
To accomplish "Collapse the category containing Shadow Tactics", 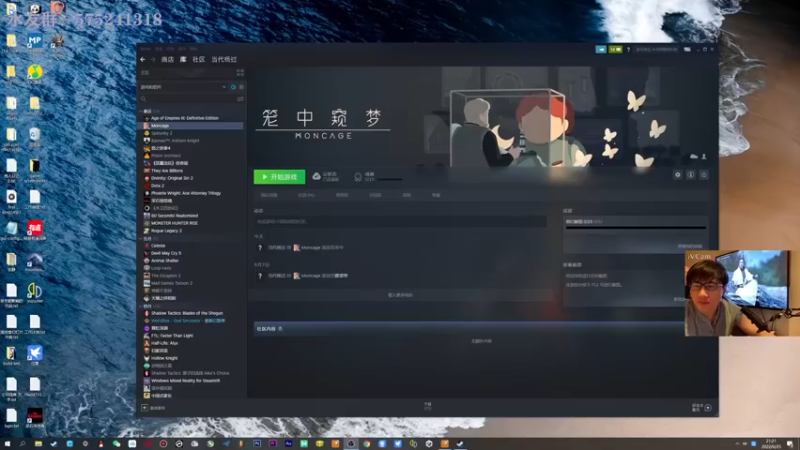I will point(141,306).
